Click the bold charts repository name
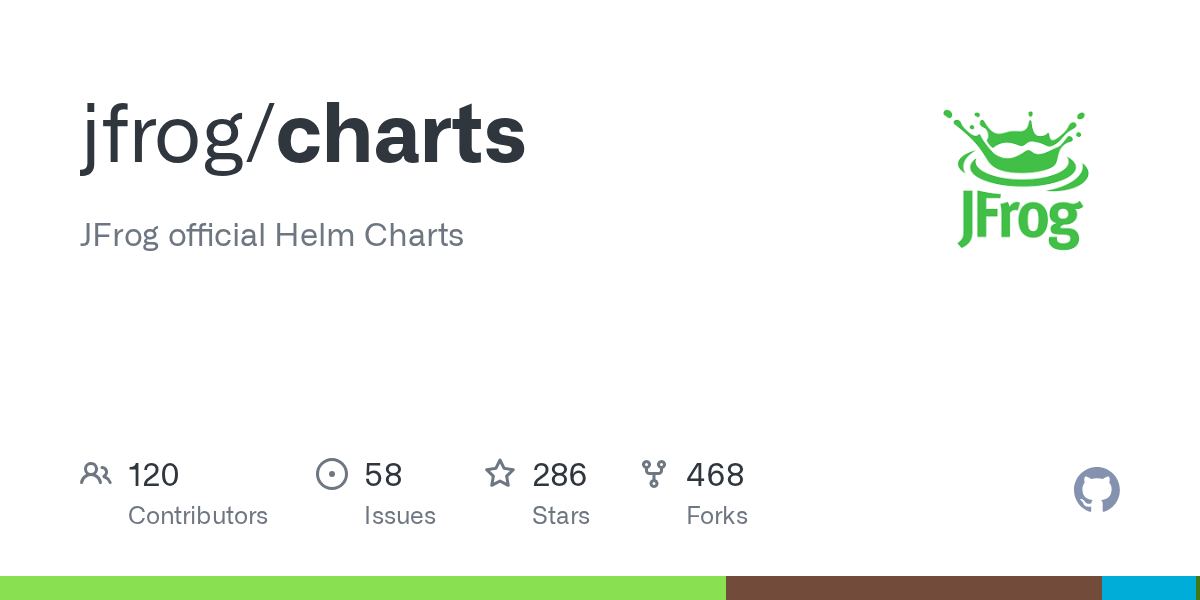The width and height of the screenshot is (1200, 600). click(401, 134)
